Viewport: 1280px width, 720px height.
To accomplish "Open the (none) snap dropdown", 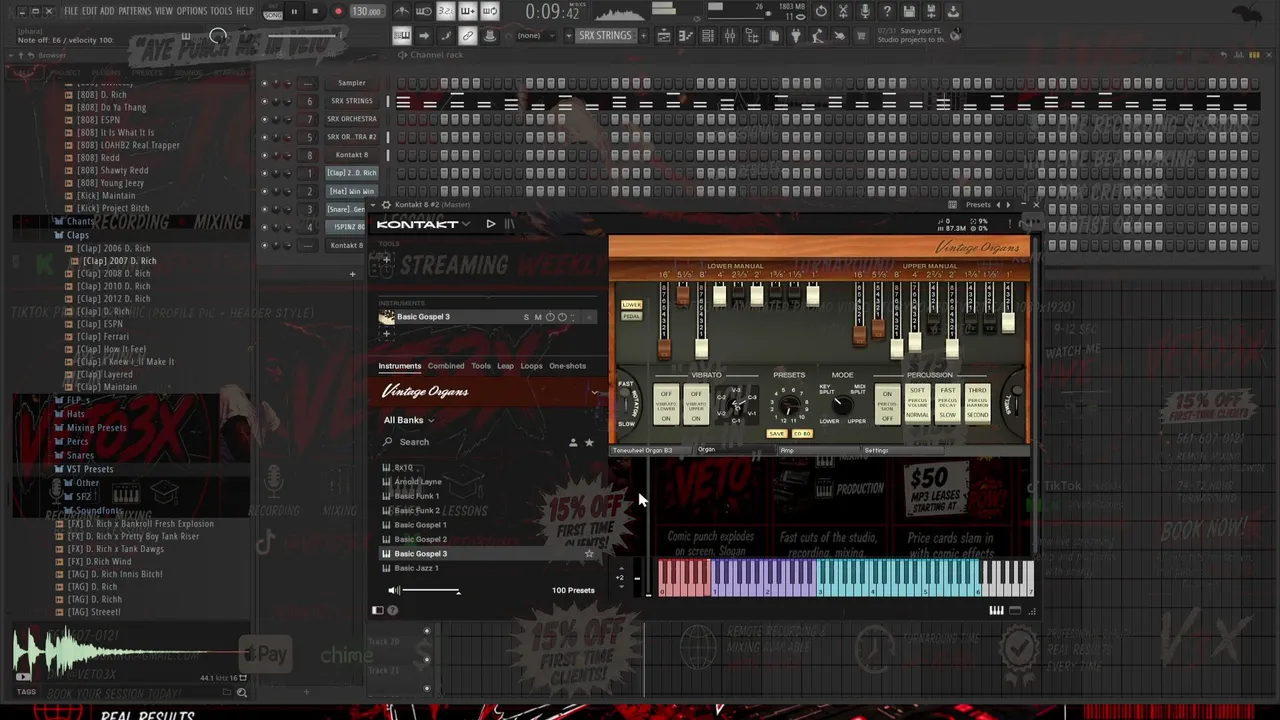I will (x=535, y=35).
